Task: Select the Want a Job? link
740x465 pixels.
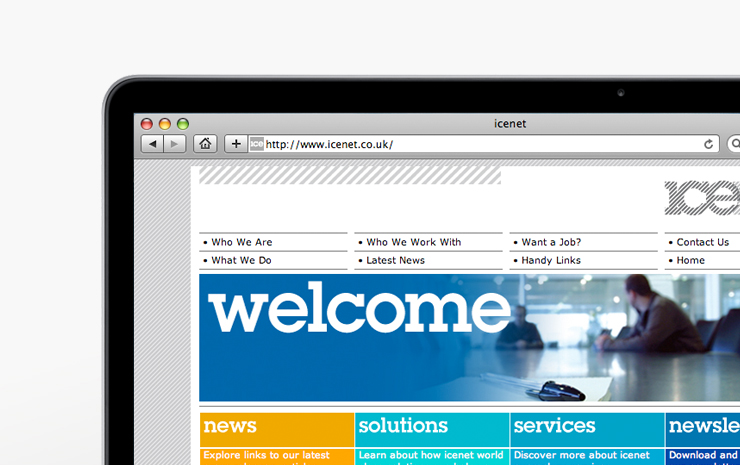Action: (551, 242)
